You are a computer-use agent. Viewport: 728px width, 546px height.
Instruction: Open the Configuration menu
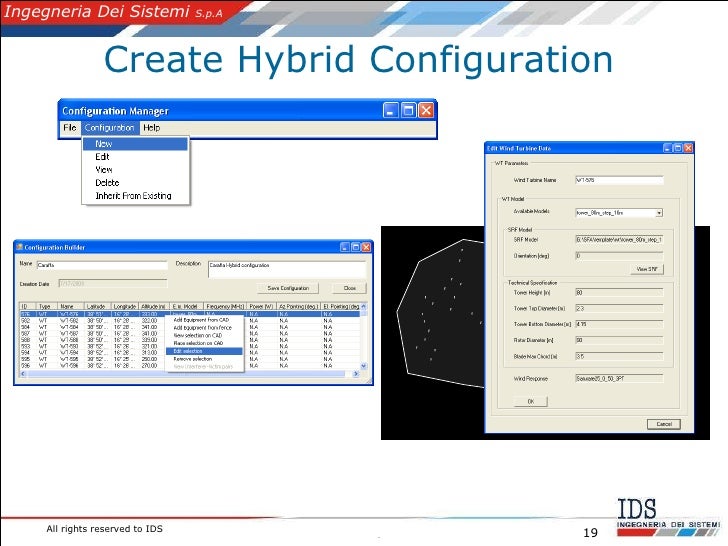[x=110, y=128]
